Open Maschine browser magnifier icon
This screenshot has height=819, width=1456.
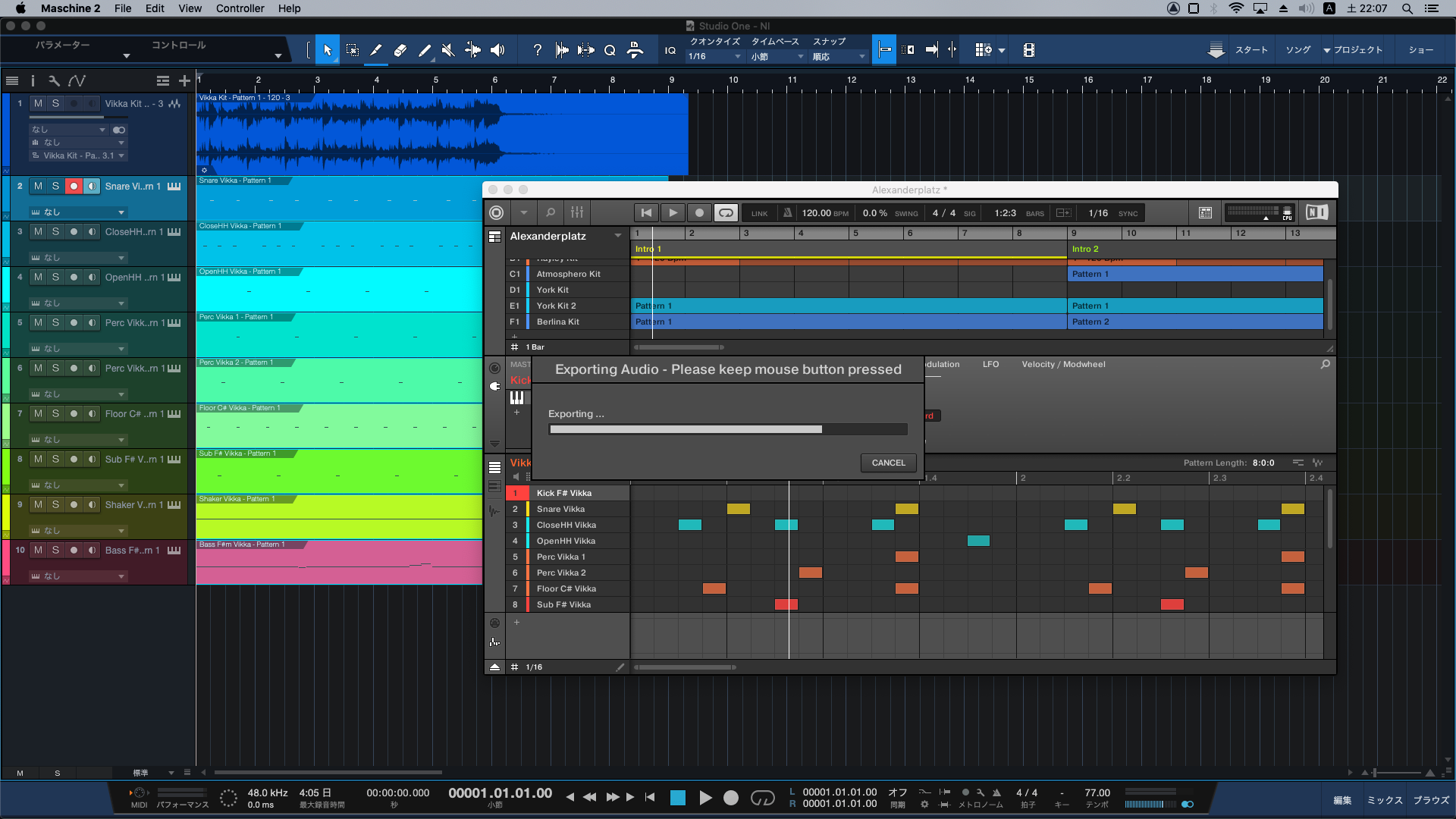coord(551,213)
